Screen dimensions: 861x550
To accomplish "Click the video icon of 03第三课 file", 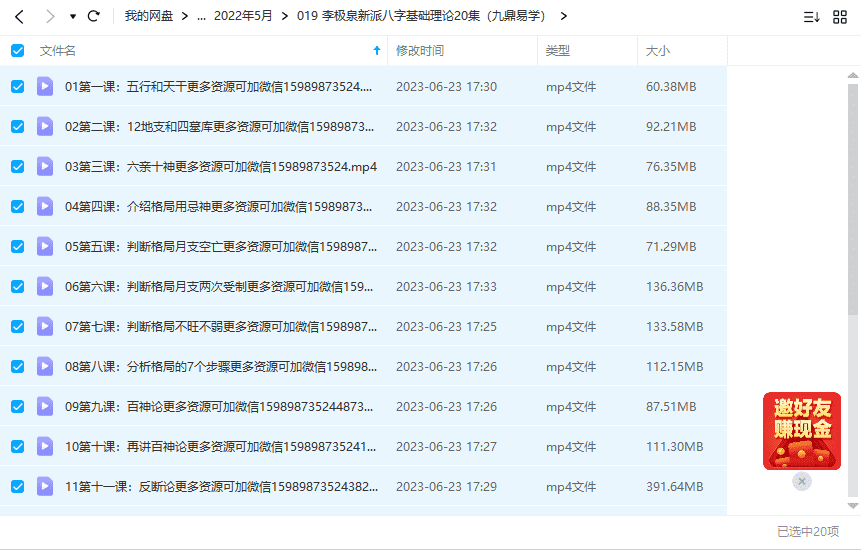I will point(45,166).
